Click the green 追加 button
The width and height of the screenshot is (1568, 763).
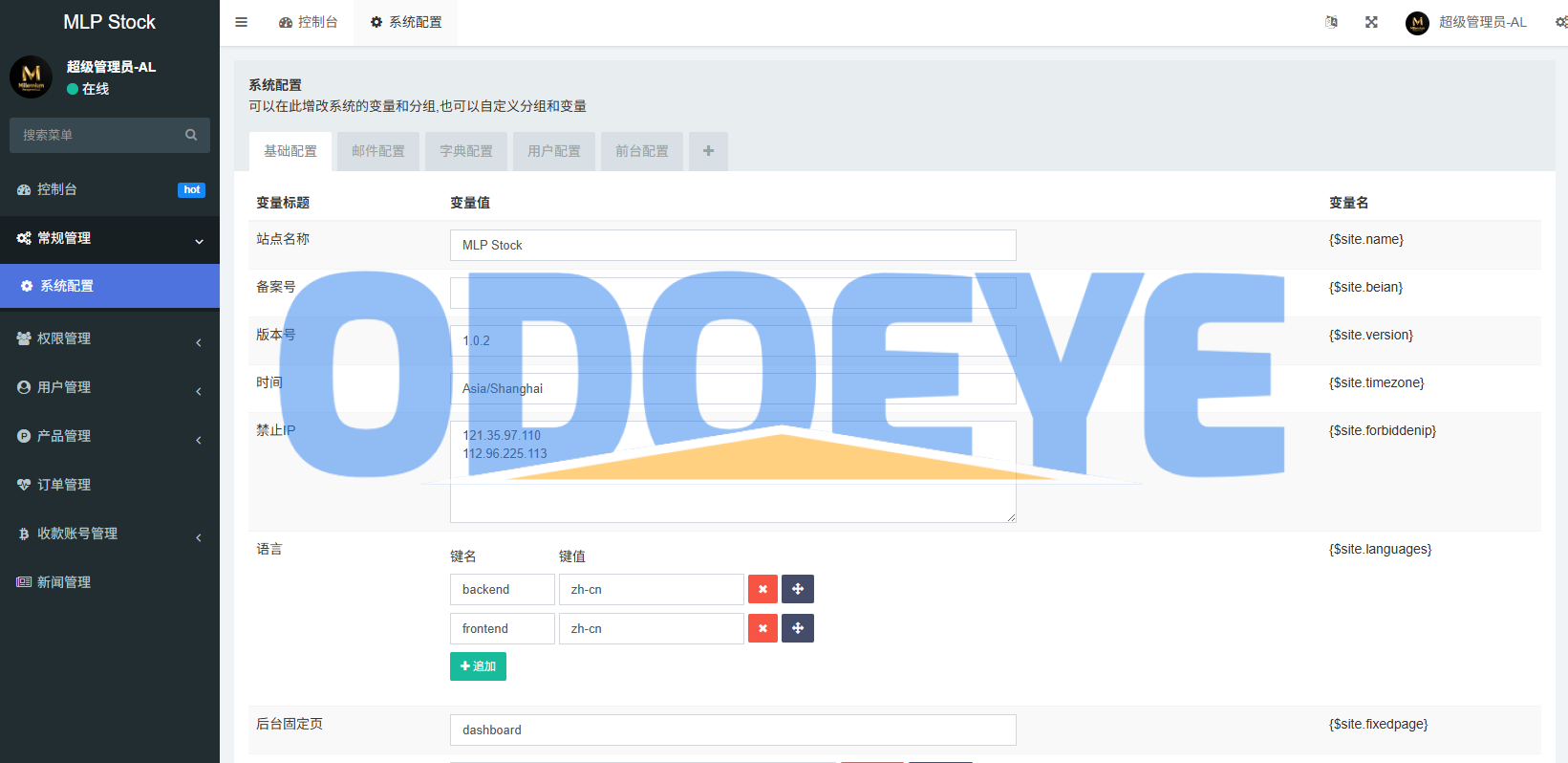(x=478, y=666)
